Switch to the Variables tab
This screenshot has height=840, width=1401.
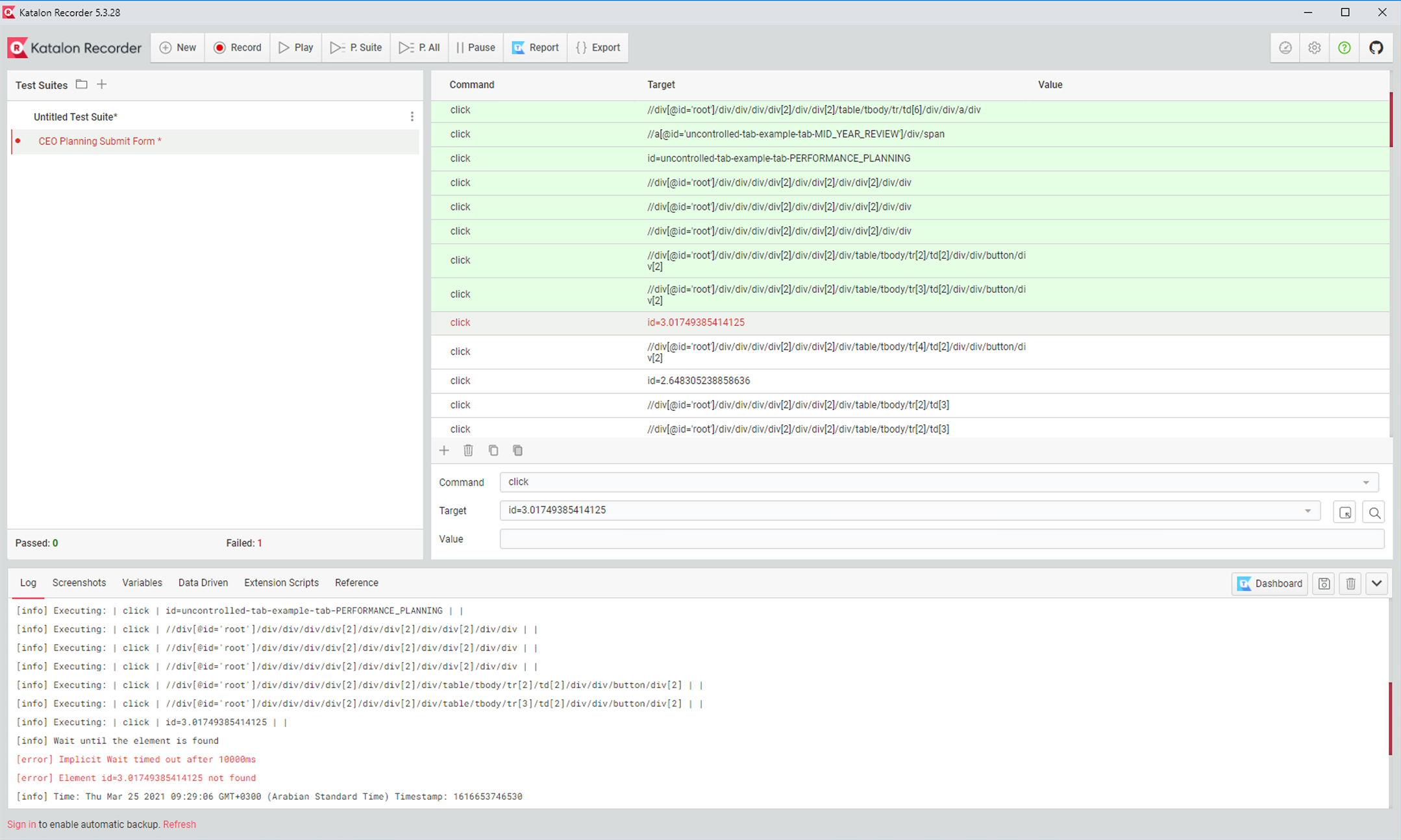tap(142, 583)
